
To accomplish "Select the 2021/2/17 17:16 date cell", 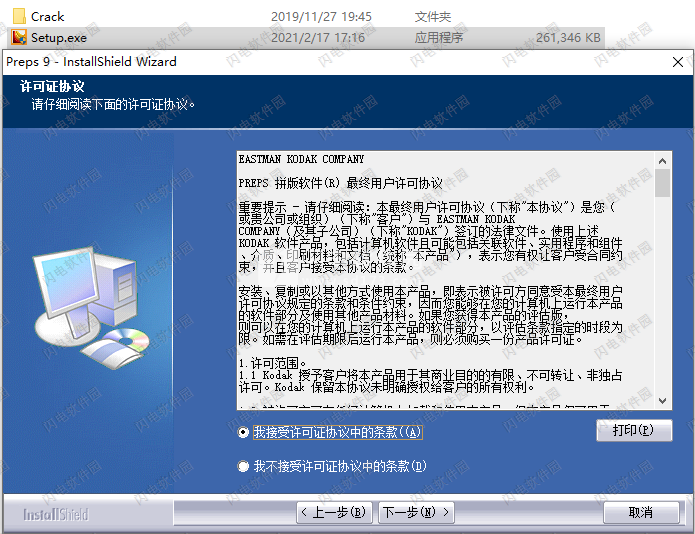I will click(318, 38).
